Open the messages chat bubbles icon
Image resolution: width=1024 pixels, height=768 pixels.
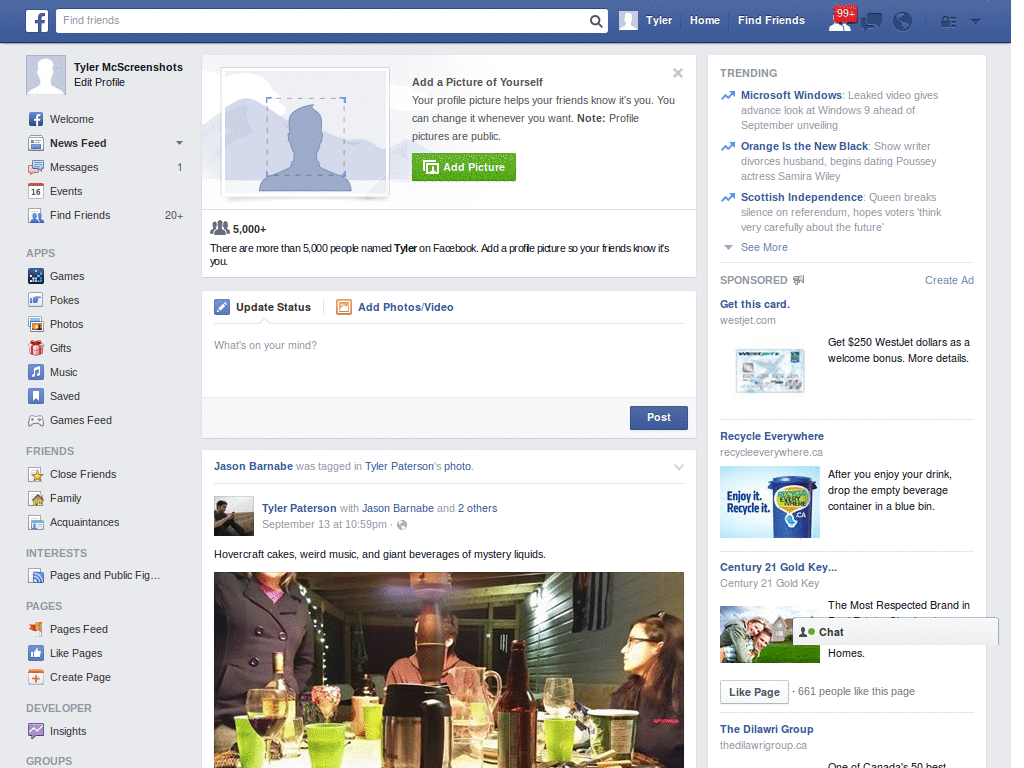[871, 22]
